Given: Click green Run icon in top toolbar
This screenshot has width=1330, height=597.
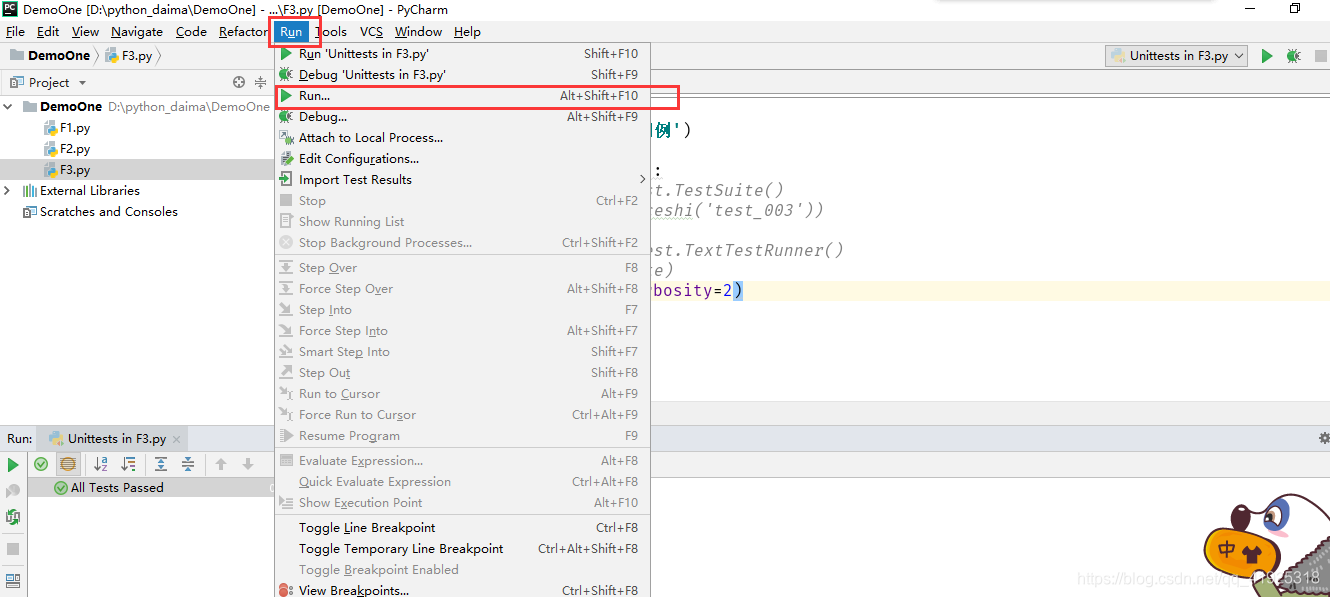Looking at the screenshot, I should (1267, 56).
